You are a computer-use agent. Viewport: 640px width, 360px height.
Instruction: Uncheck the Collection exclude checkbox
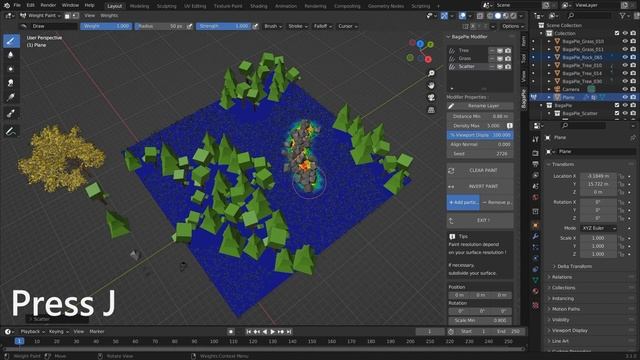pos(617,33)
